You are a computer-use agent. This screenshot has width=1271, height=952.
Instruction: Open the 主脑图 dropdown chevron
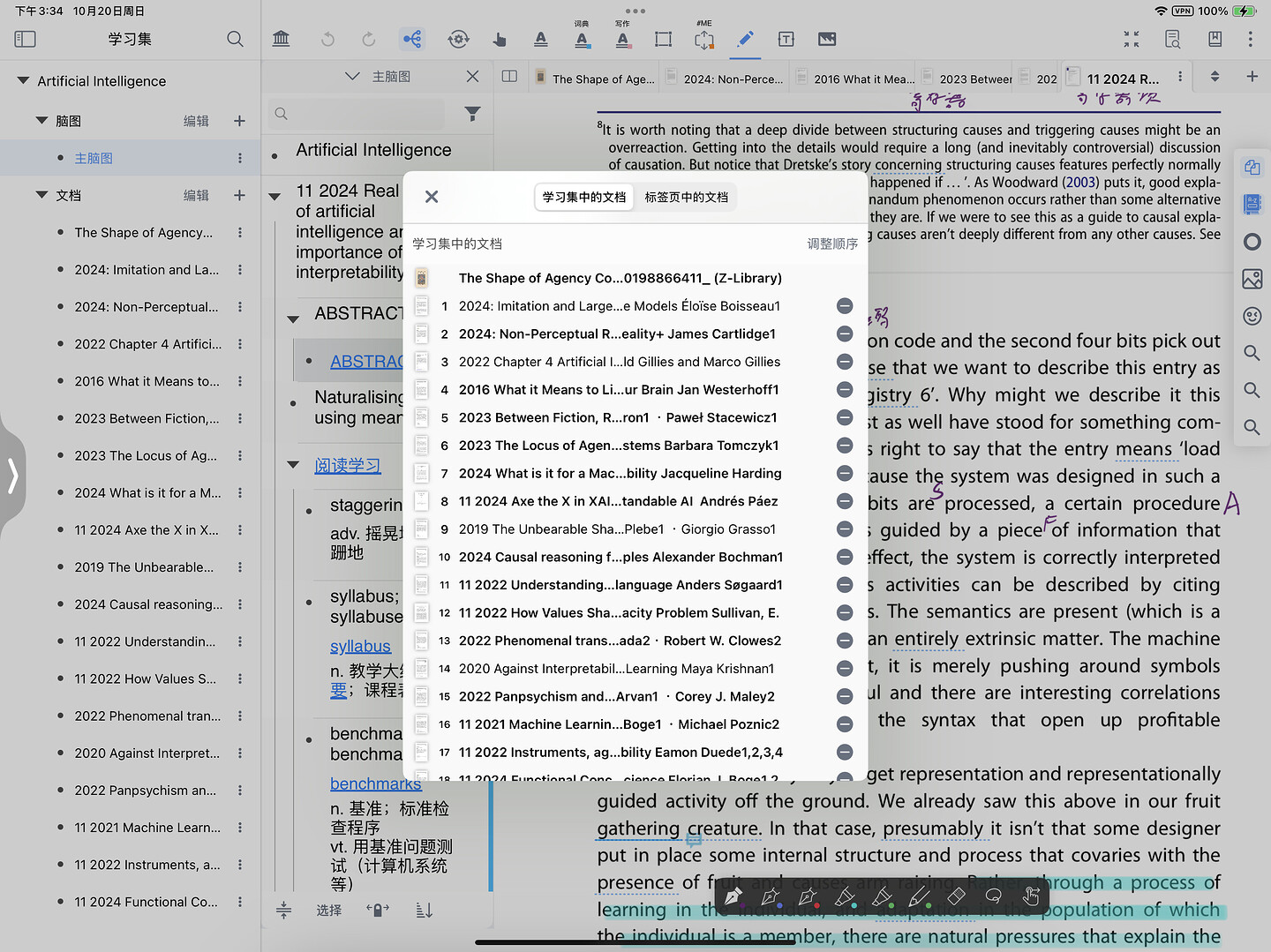[x=352, y=76]
